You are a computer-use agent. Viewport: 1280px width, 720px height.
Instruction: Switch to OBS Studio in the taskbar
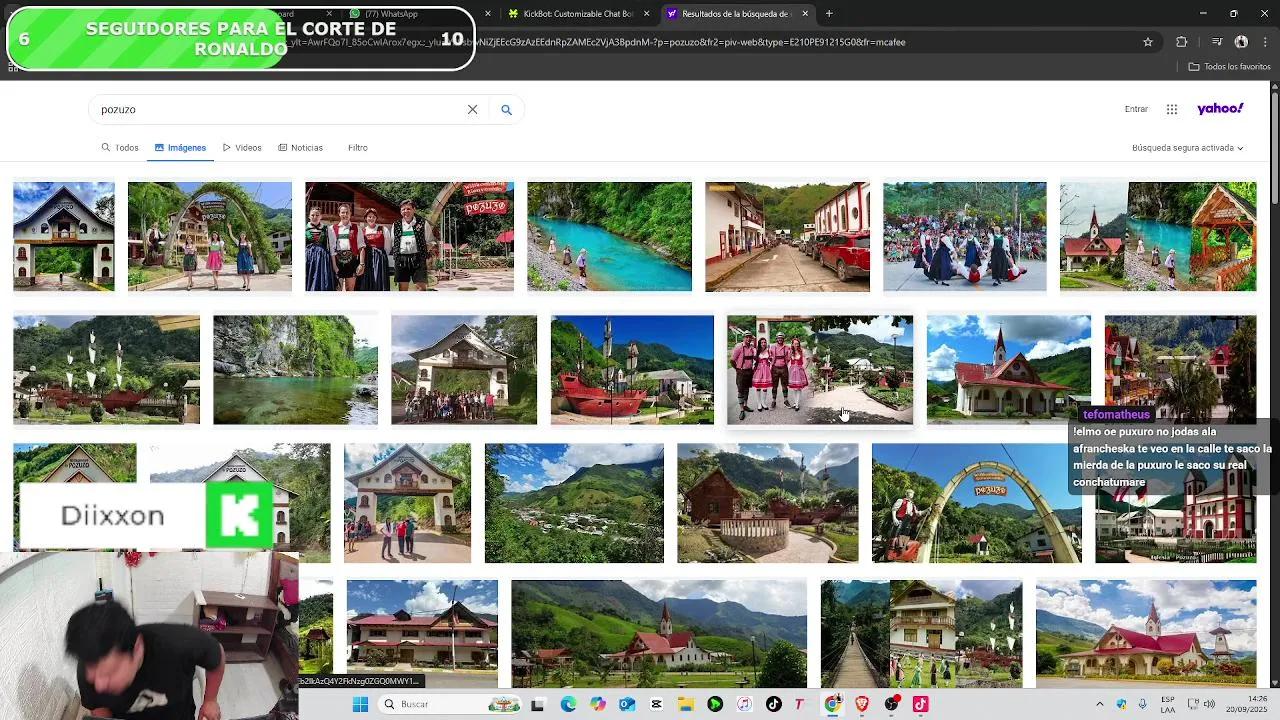coord(891,704)
